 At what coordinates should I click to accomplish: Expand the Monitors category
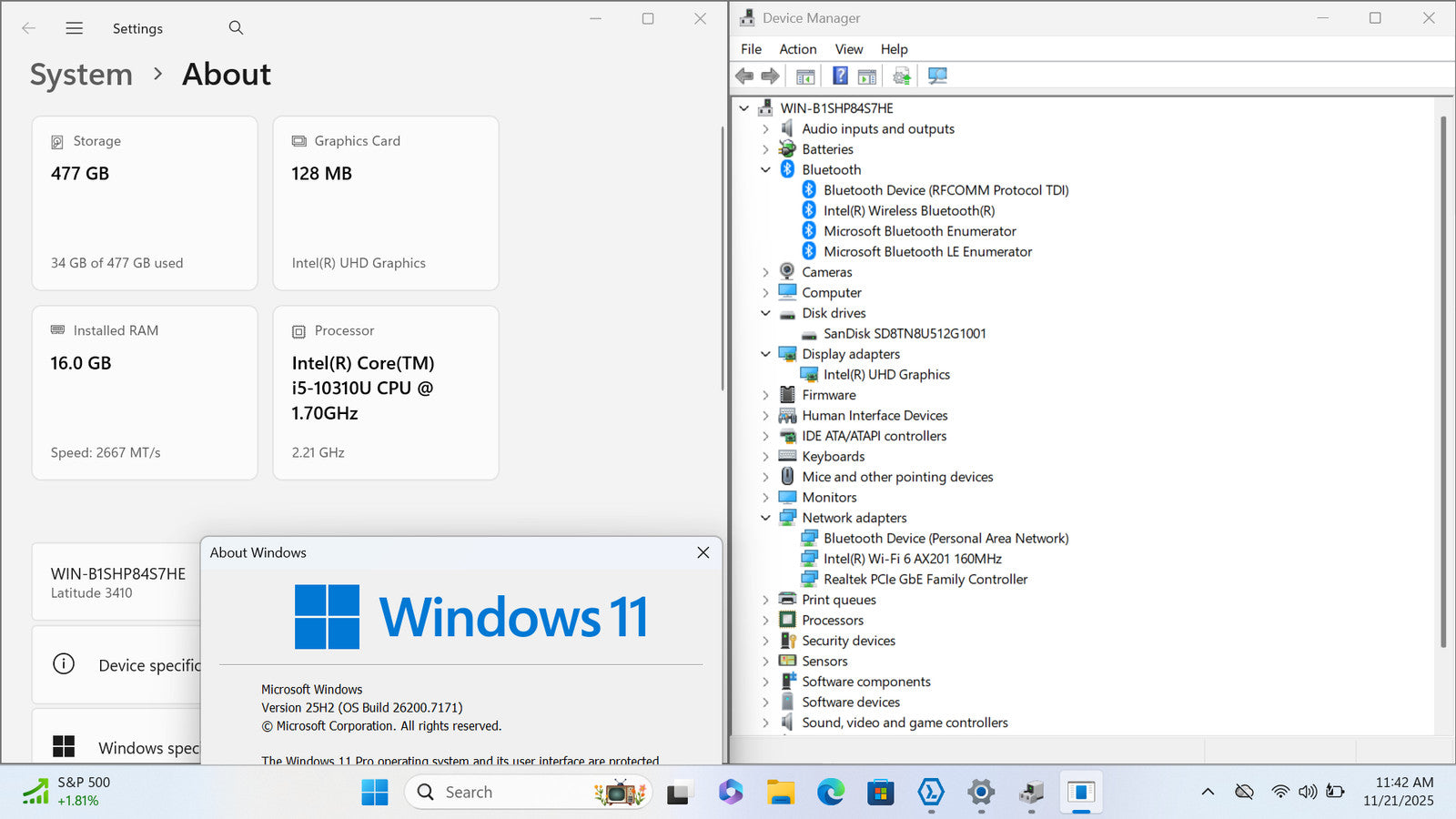point(765,498)
